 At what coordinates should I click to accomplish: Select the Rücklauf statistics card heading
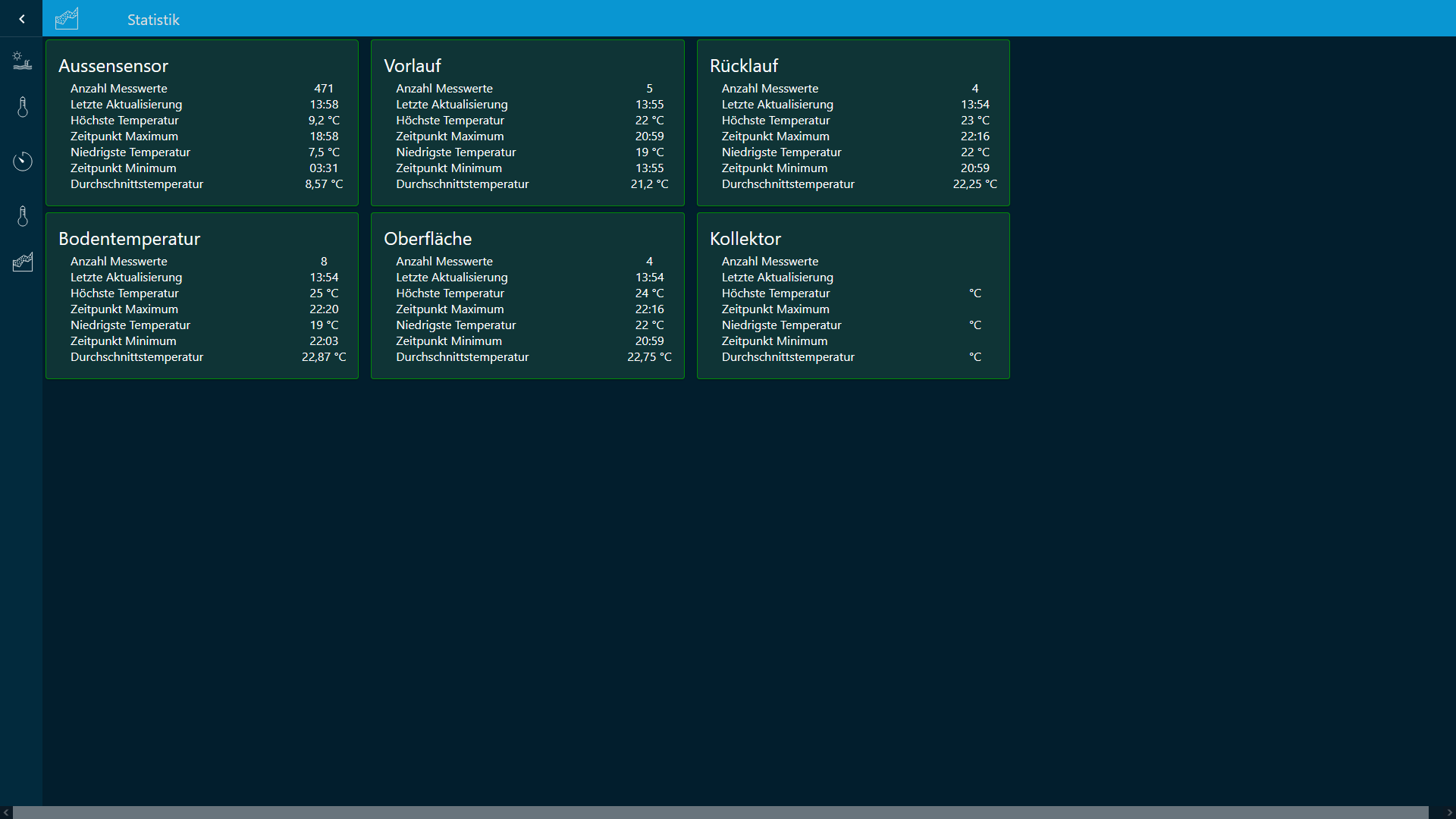743,66
